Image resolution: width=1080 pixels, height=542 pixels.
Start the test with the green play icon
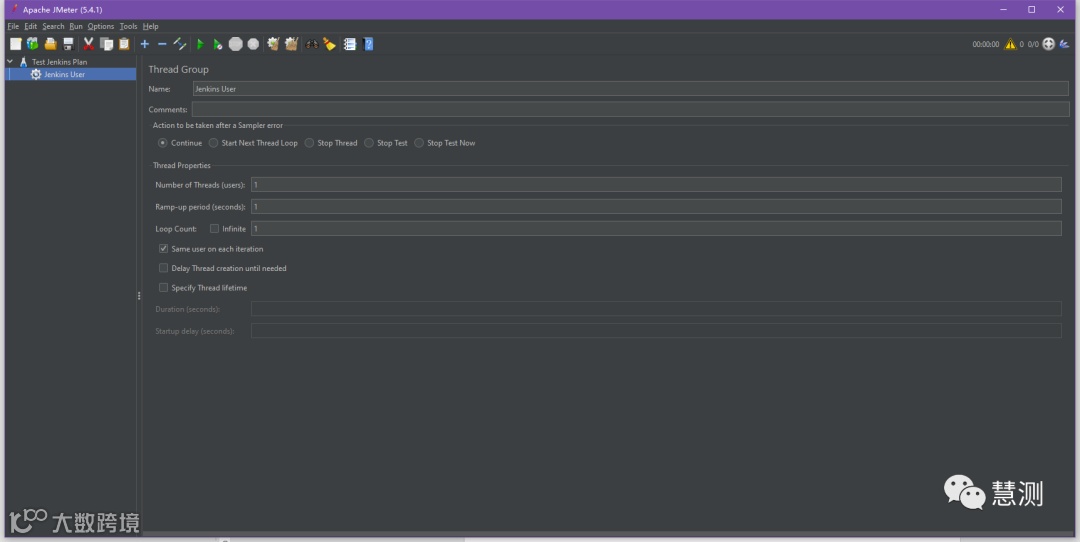tap(200, 44)
